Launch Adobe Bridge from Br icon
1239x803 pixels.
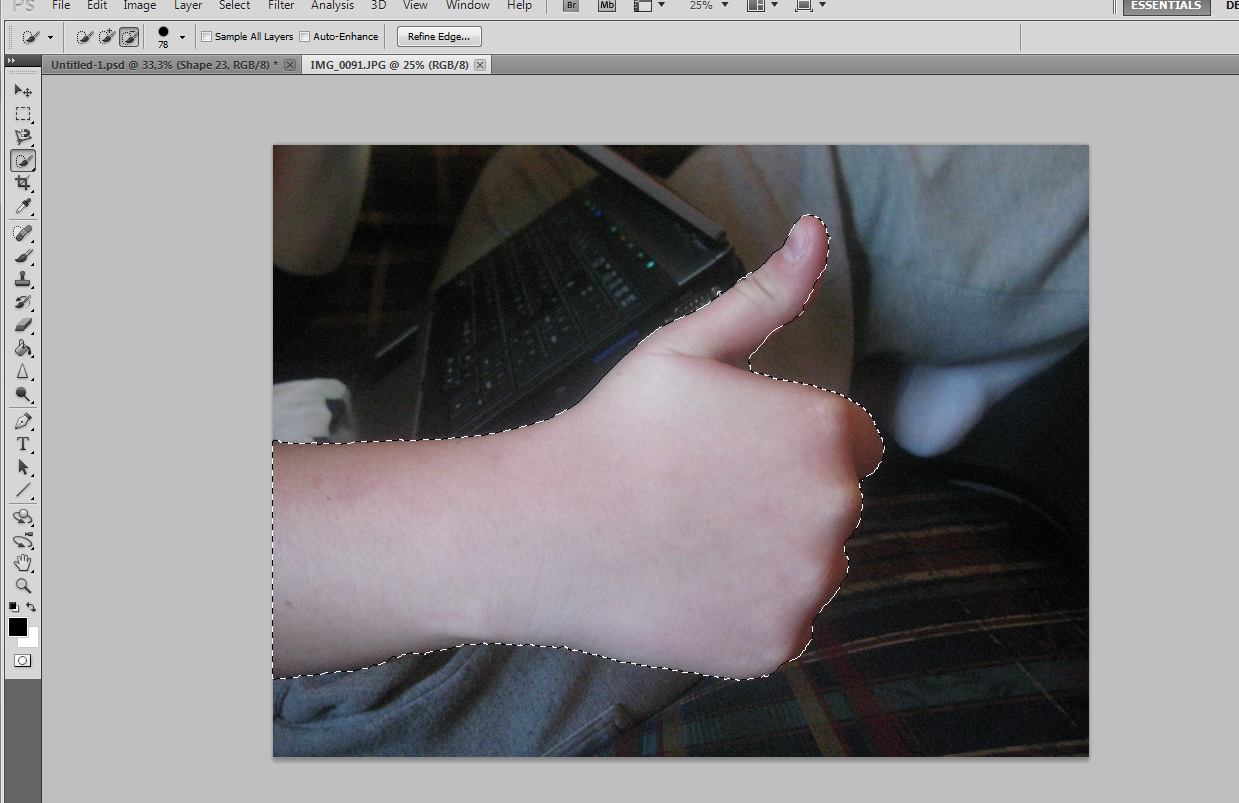[x=570, y=5]
